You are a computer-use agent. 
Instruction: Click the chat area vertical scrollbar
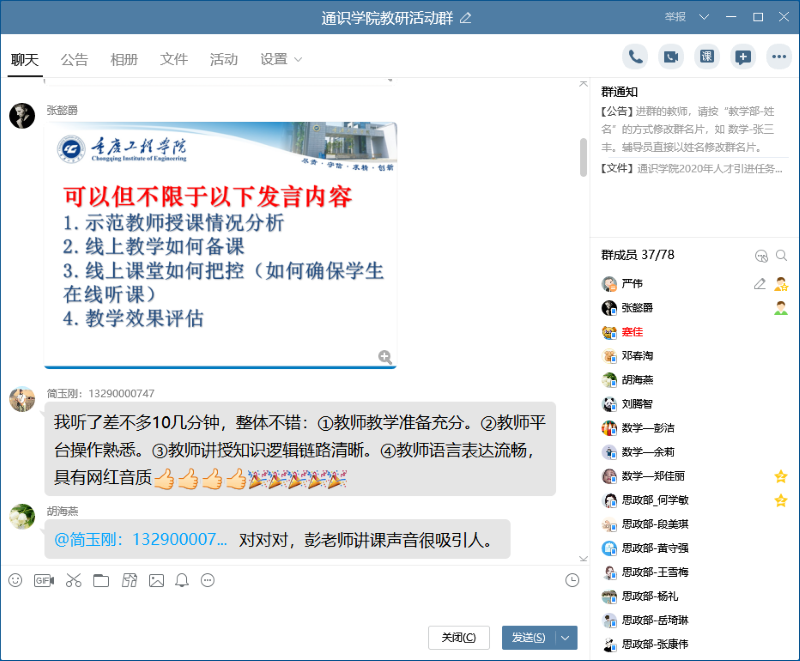pos(583,157)
